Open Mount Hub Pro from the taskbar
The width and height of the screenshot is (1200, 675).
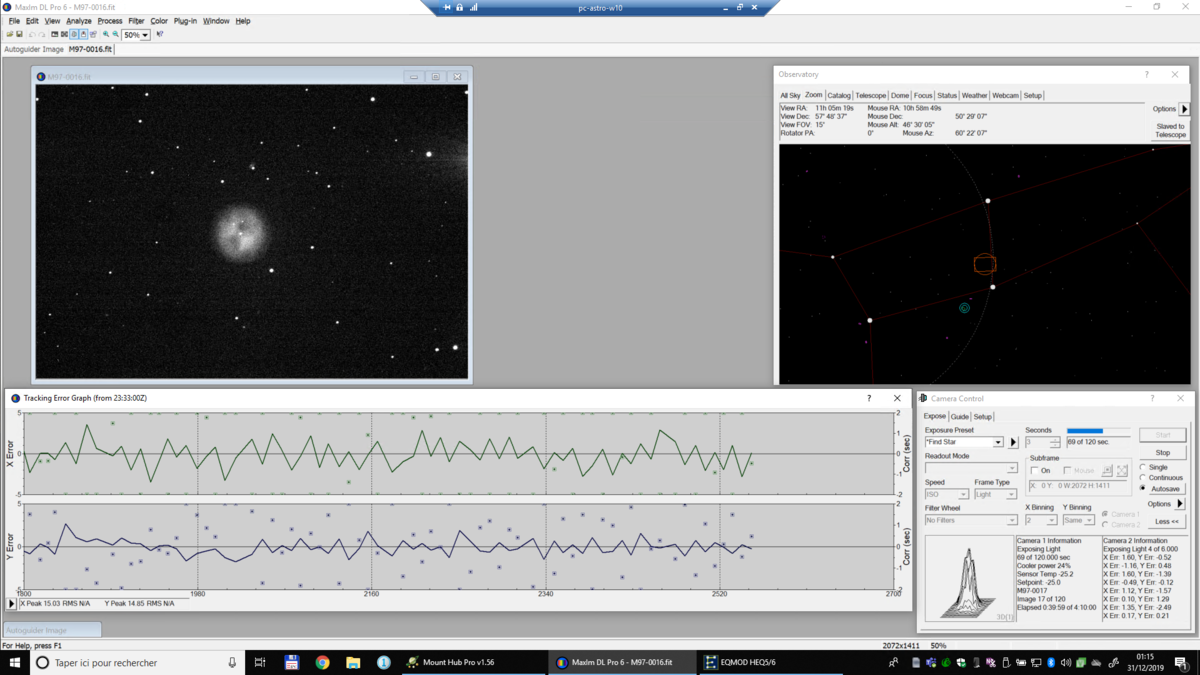[x=450, y=662]
